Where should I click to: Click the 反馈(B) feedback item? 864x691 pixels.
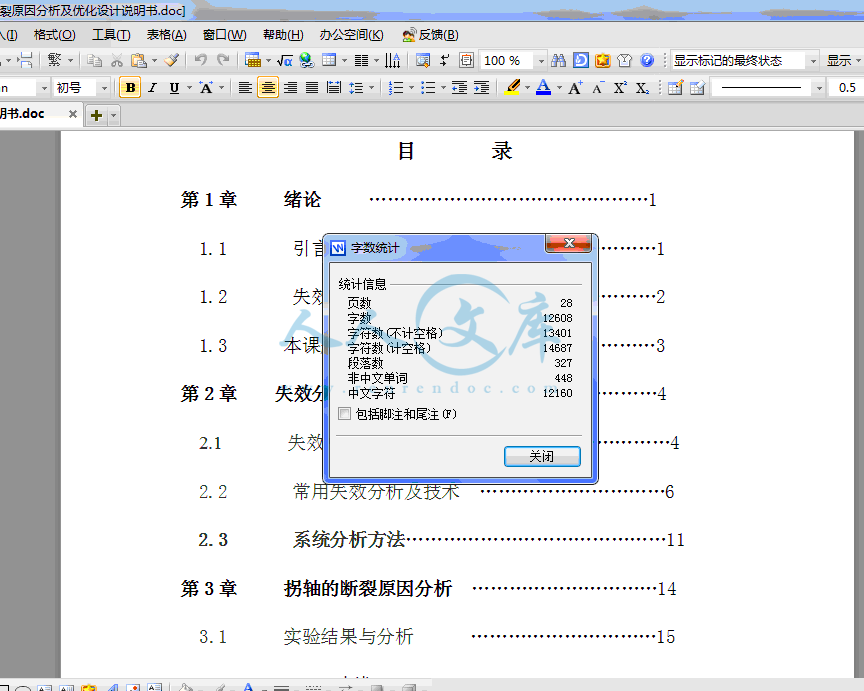point(430,35)
